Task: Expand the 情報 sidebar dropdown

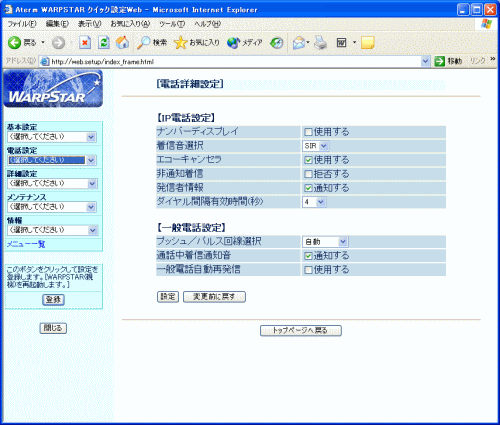Action: pos(52,230)
